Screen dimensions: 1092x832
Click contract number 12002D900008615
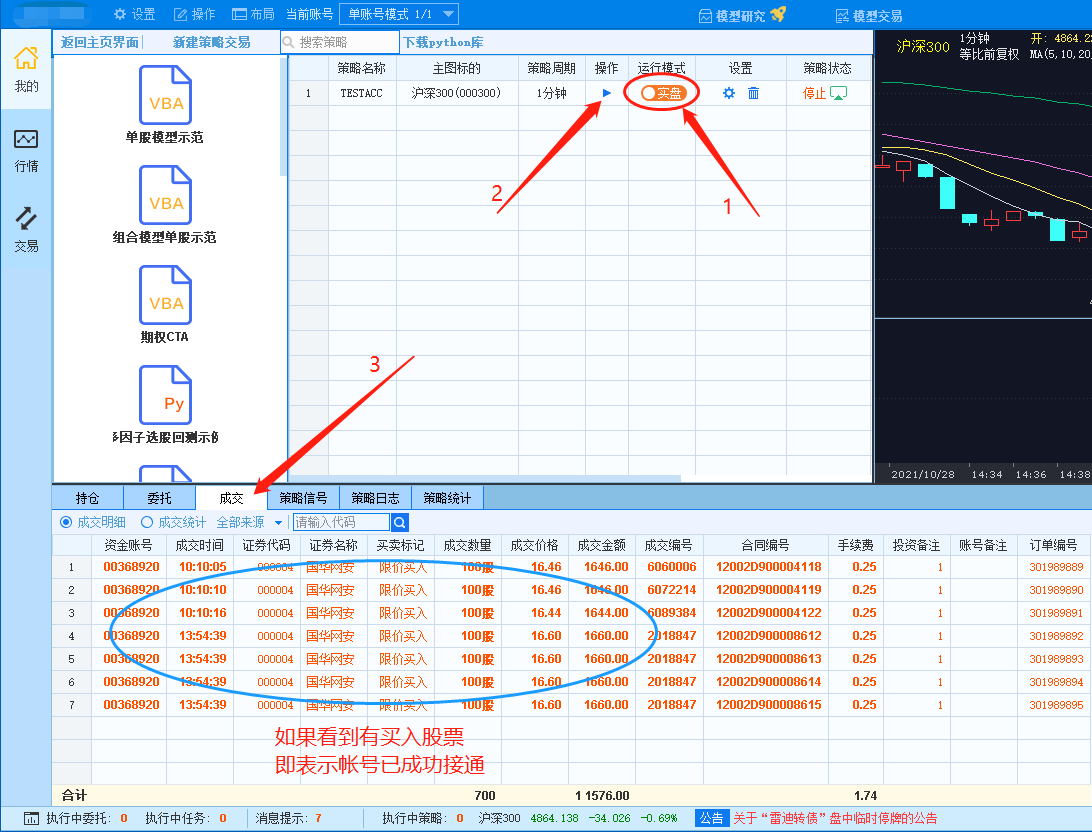point(768,705)
